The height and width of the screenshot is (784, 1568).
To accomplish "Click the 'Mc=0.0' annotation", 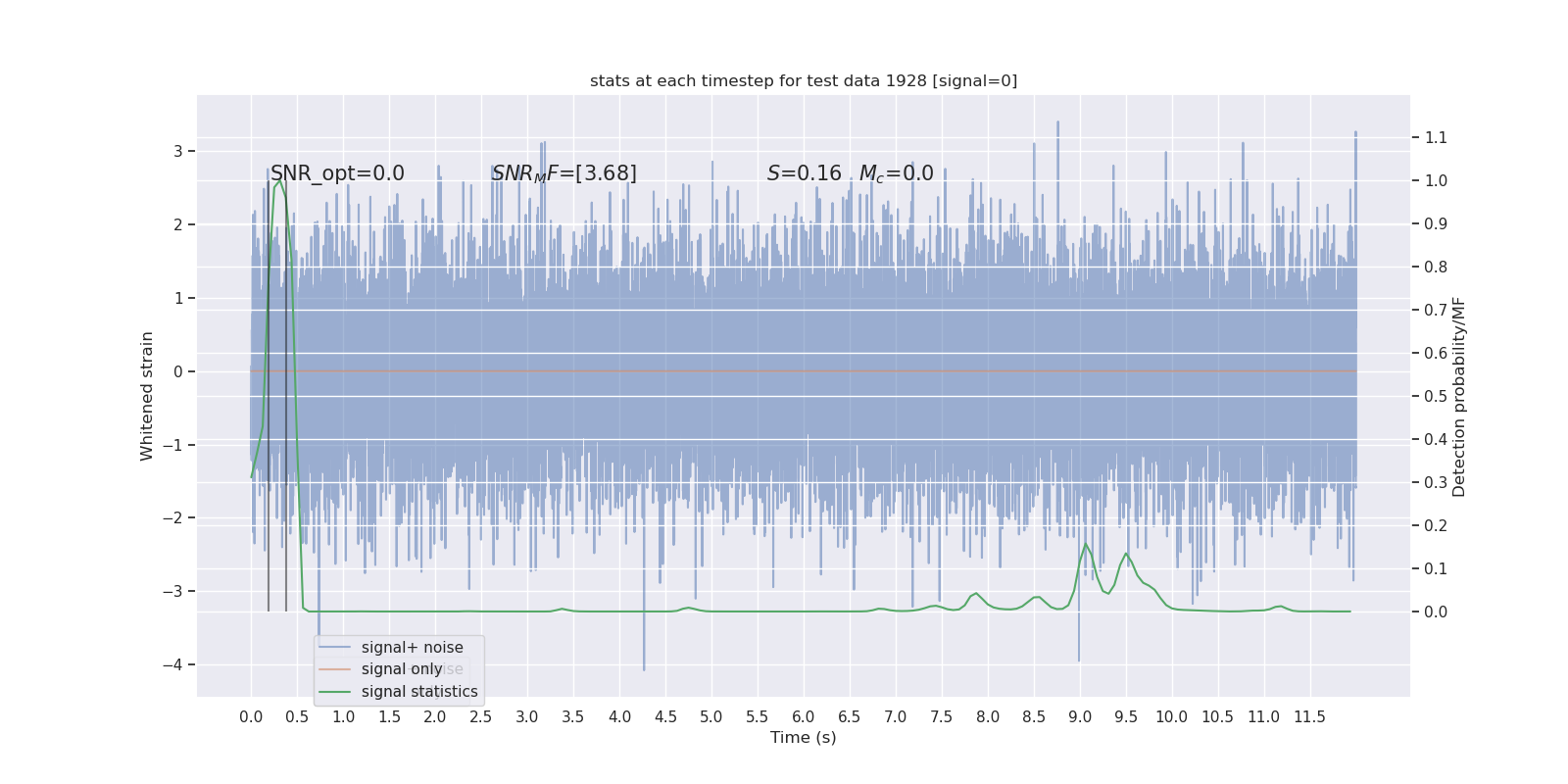I will (x=897, y=173).
